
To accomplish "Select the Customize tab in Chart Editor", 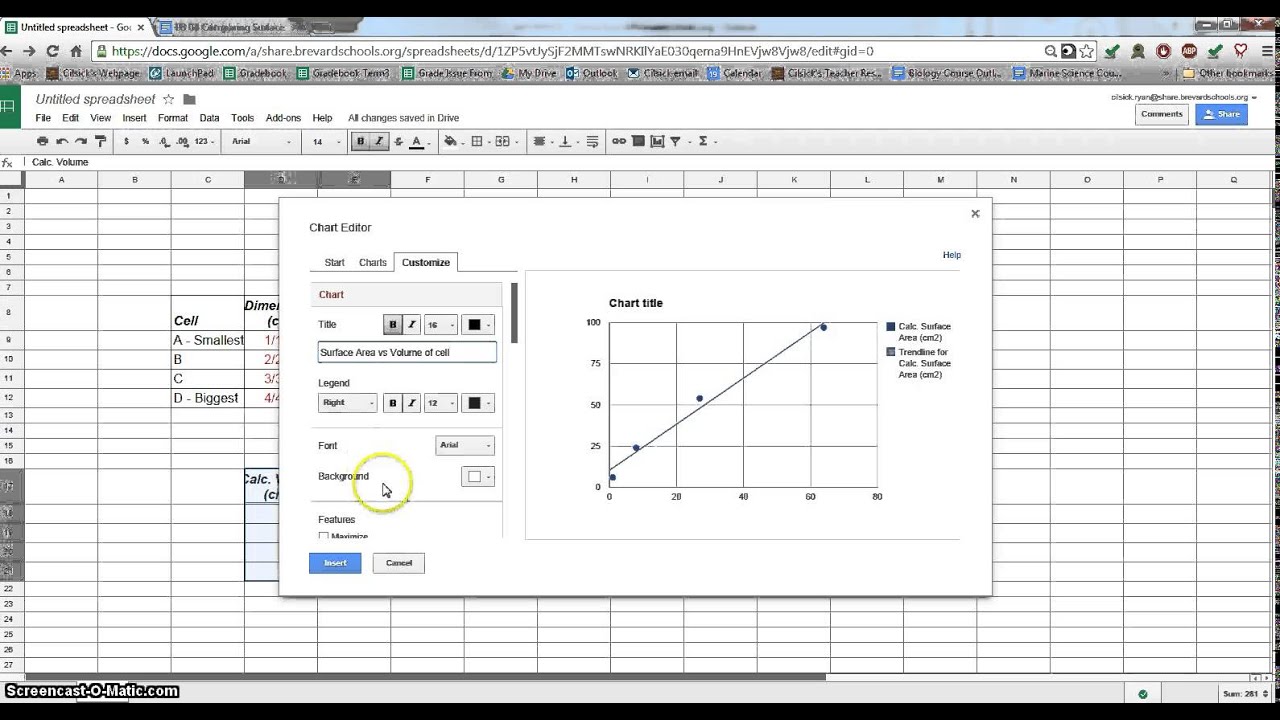I will [426, 262].
